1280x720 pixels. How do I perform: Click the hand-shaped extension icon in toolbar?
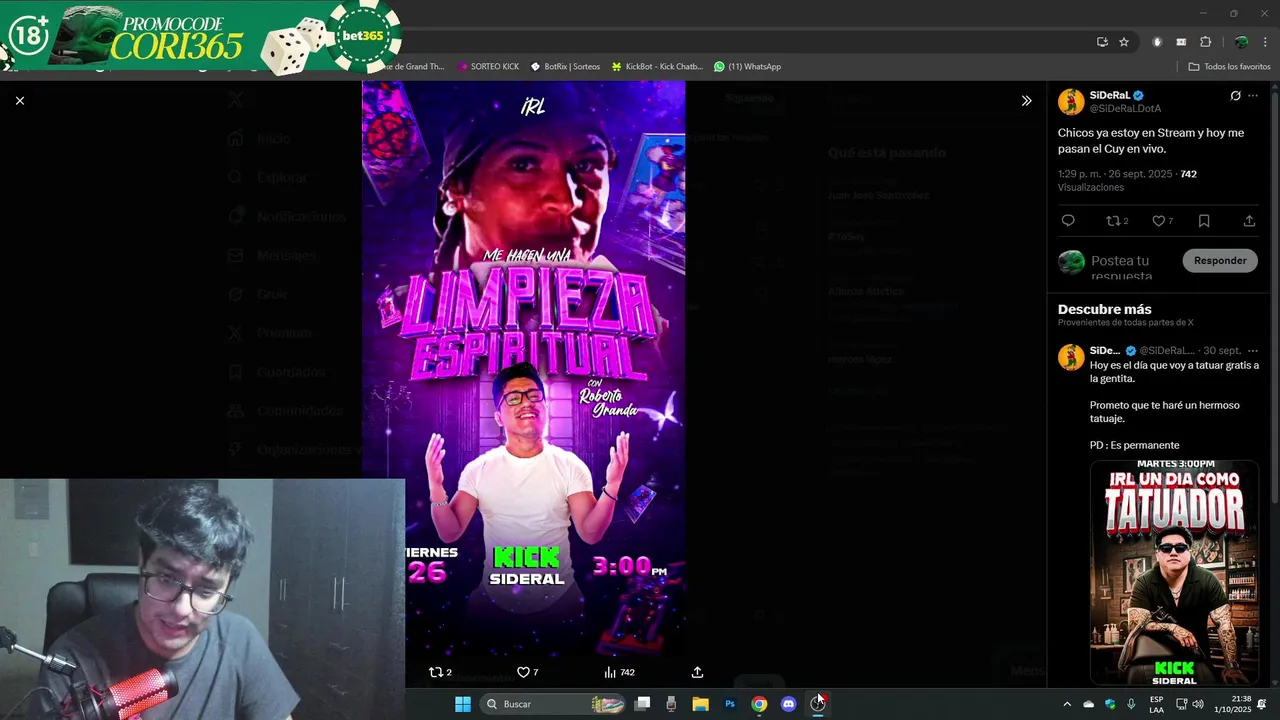tap(1157, 42)
